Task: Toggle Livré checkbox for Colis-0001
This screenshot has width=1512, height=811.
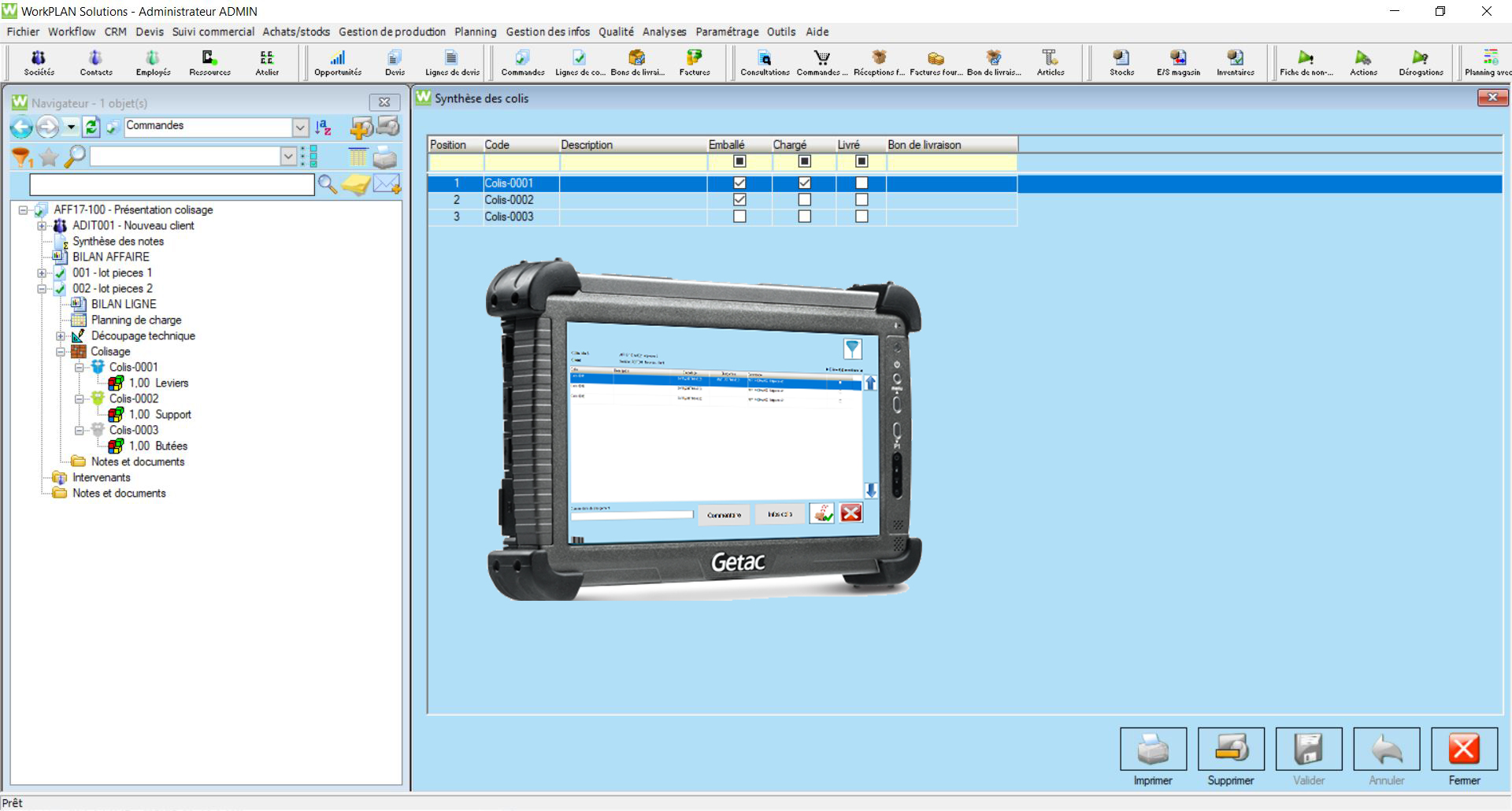Action: 862,183
